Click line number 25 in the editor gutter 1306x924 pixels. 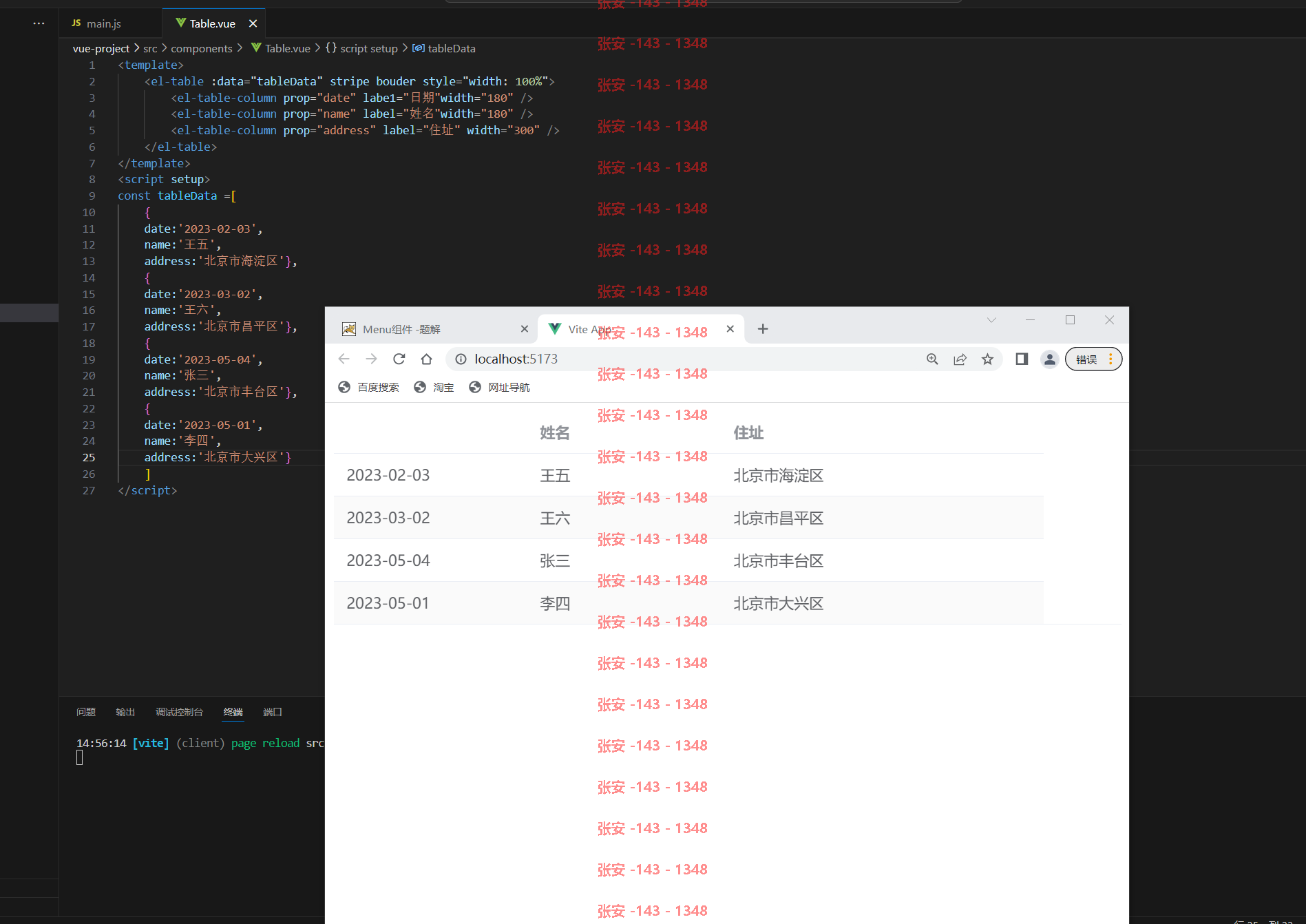click(89, 457)
